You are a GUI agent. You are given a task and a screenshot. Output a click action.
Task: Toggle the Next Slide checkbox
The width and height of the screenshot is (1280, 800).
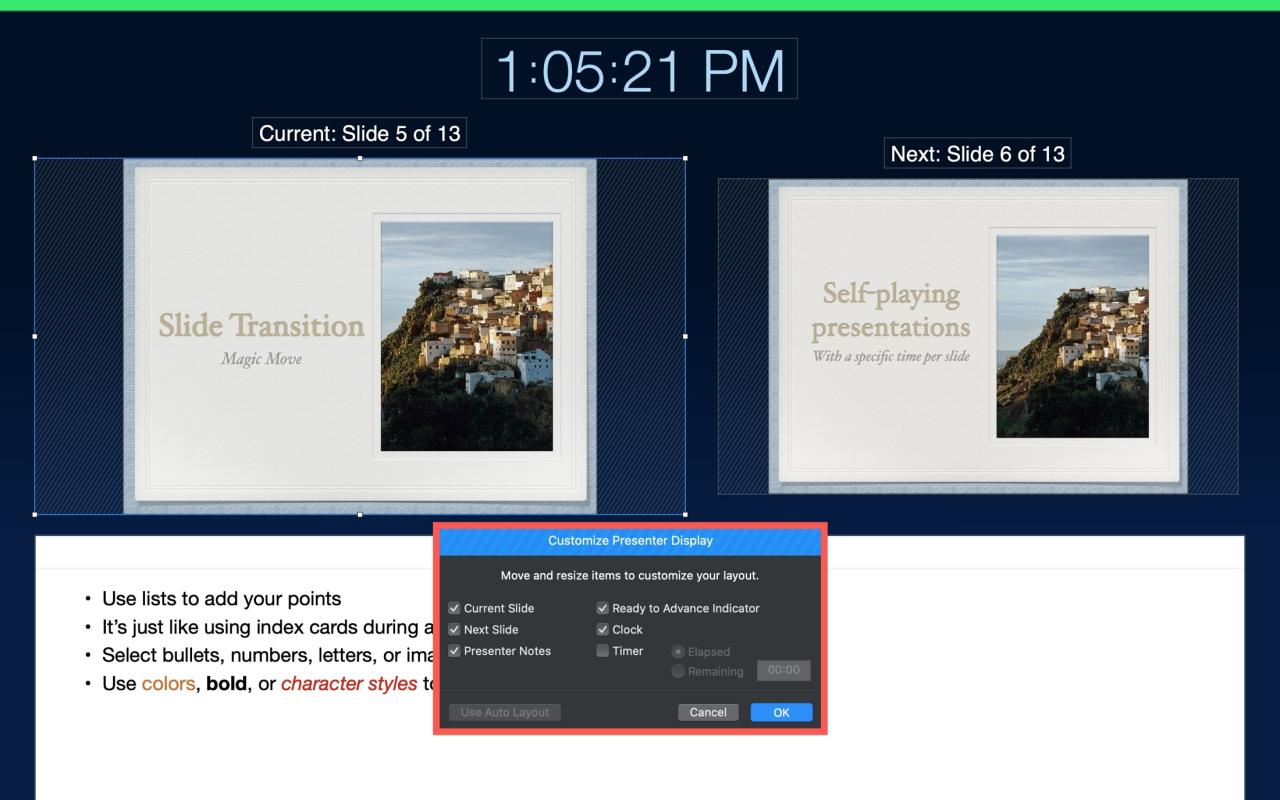[x=455, y=630]
